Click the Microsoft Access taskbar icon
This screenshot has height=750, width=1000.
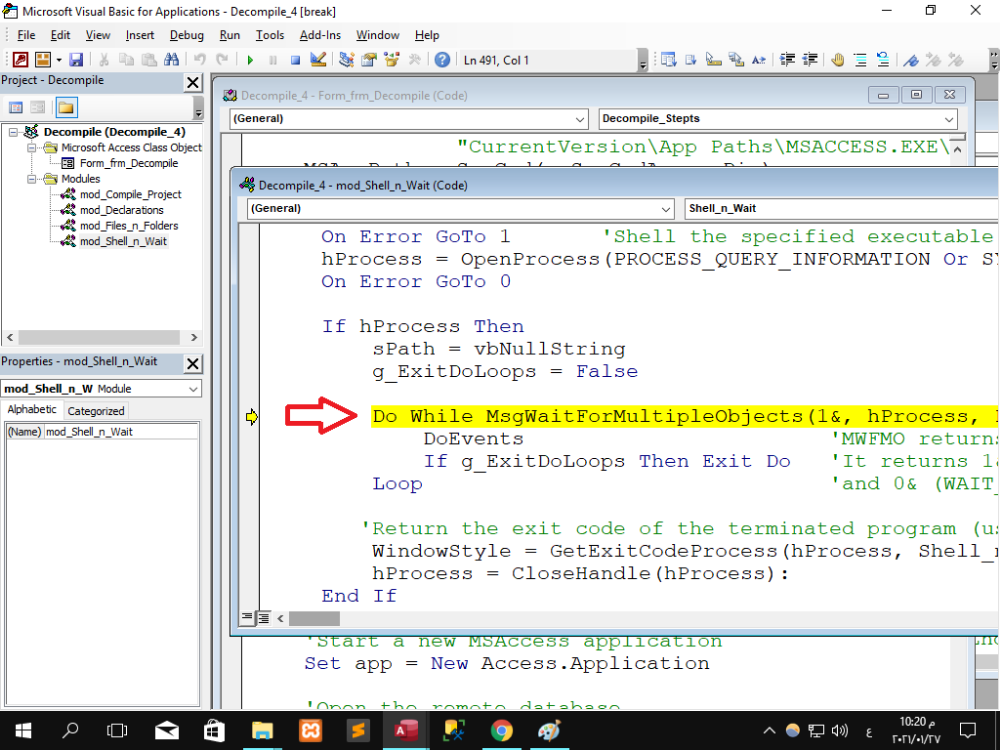point(406,730)
